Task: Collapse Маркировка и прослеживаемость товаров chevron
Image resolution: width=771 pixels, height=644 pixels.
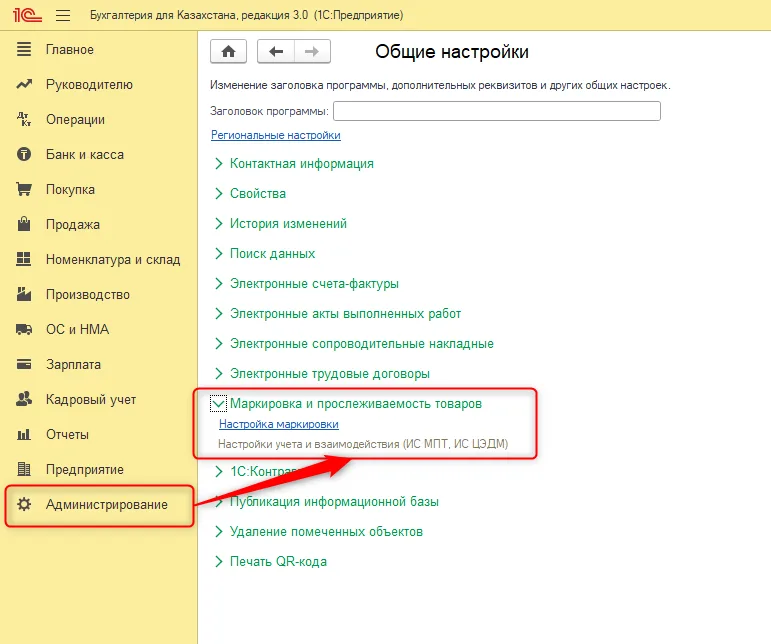Action: point(218,404)
